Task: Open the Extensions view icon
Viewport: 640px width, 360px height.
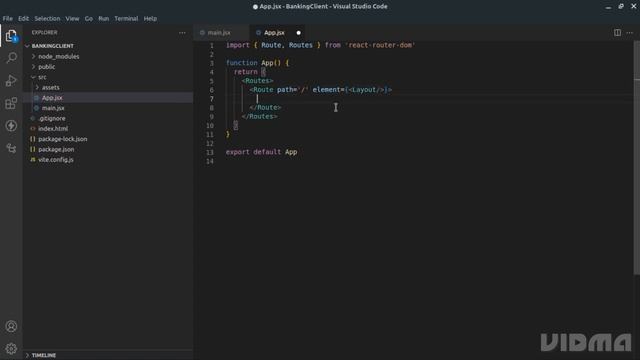Action: point(11,103)
